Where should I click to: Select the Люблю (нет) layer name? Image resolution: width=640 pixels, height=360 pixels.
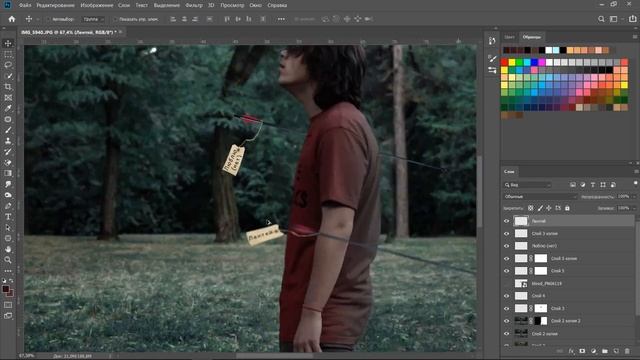click(544, 246)
